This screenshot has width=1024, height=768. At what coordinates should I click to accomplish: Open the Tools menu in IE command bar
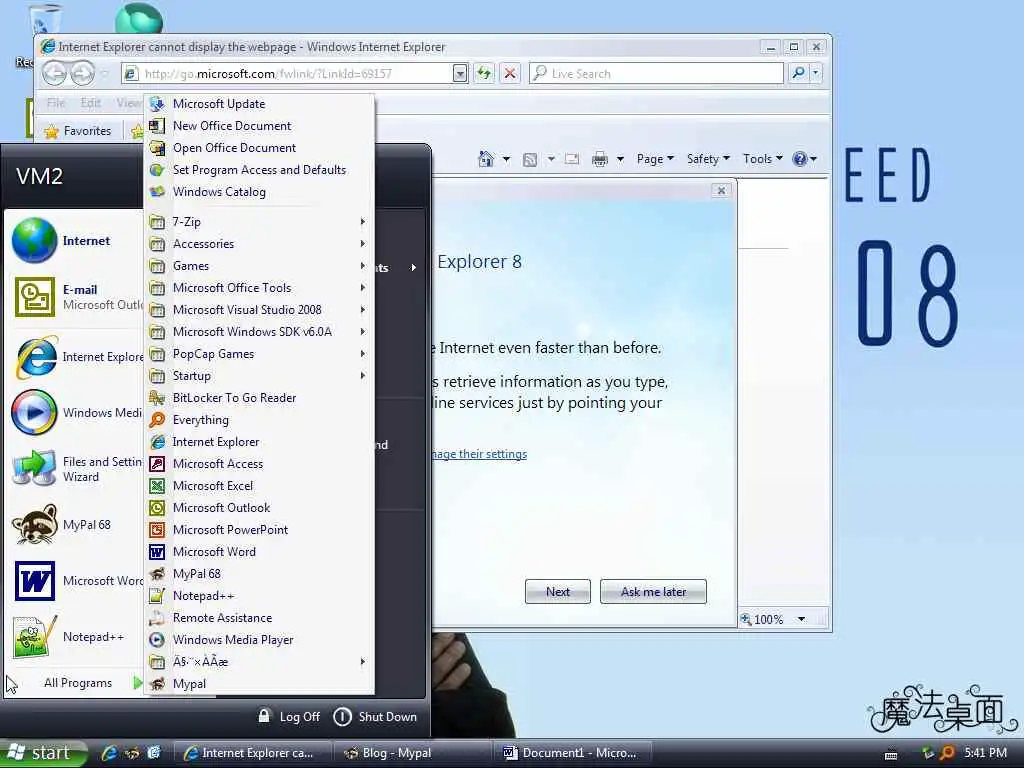(762, 159)
